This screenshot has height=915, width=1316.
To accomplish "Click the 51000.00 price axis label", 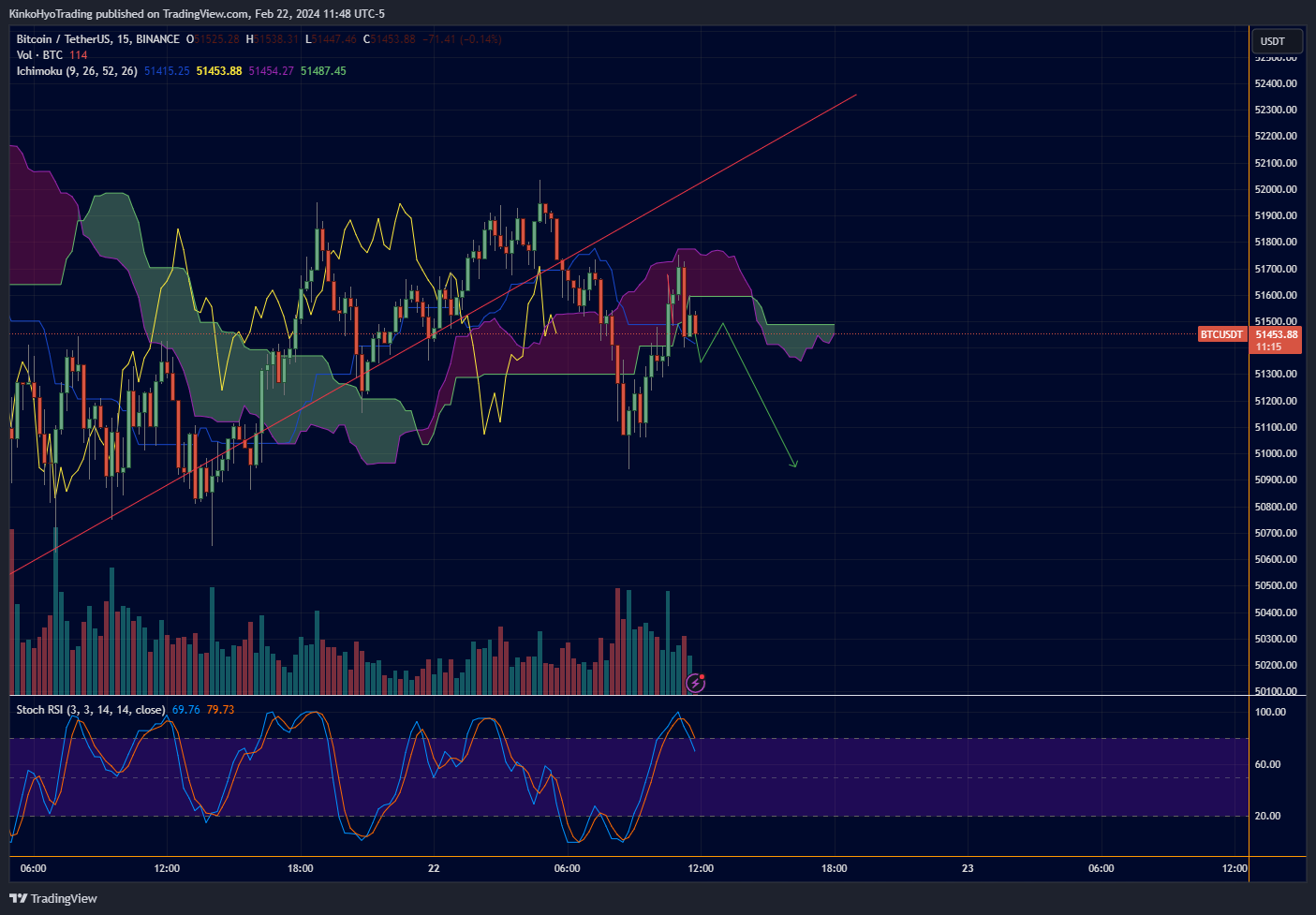I will [x=1276, y=453].
